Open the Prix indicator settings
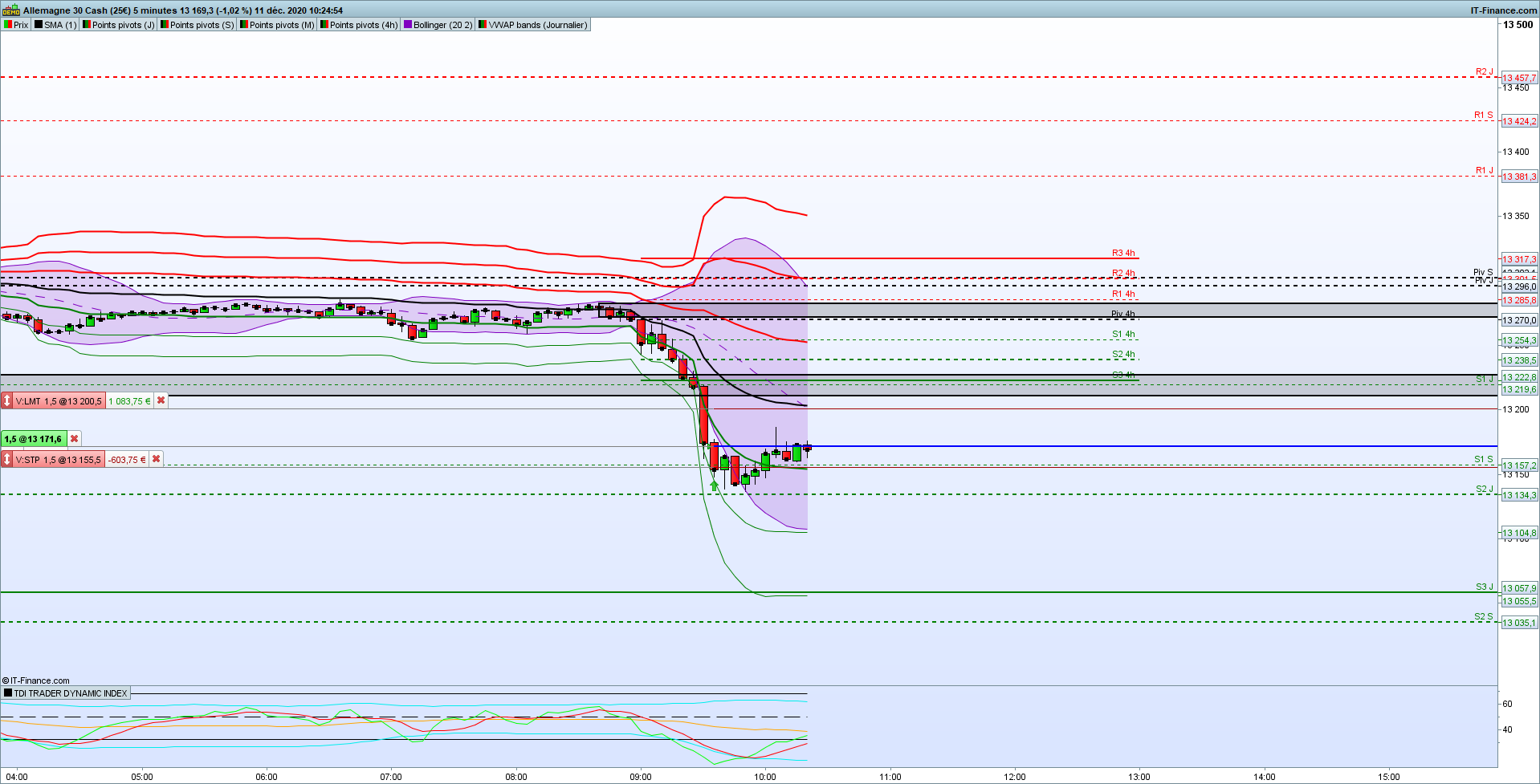The image size is (1540, 784). 16,25
